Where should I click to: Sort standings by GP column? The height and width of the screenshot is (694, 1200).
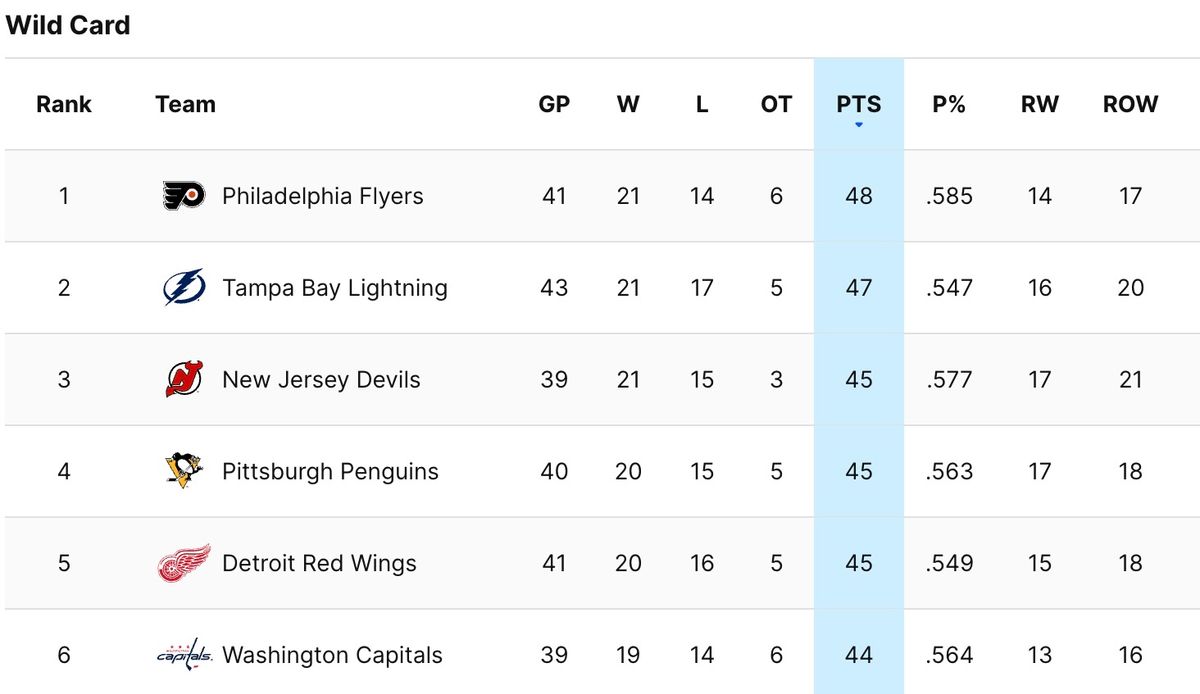click(x=554, y=104)
